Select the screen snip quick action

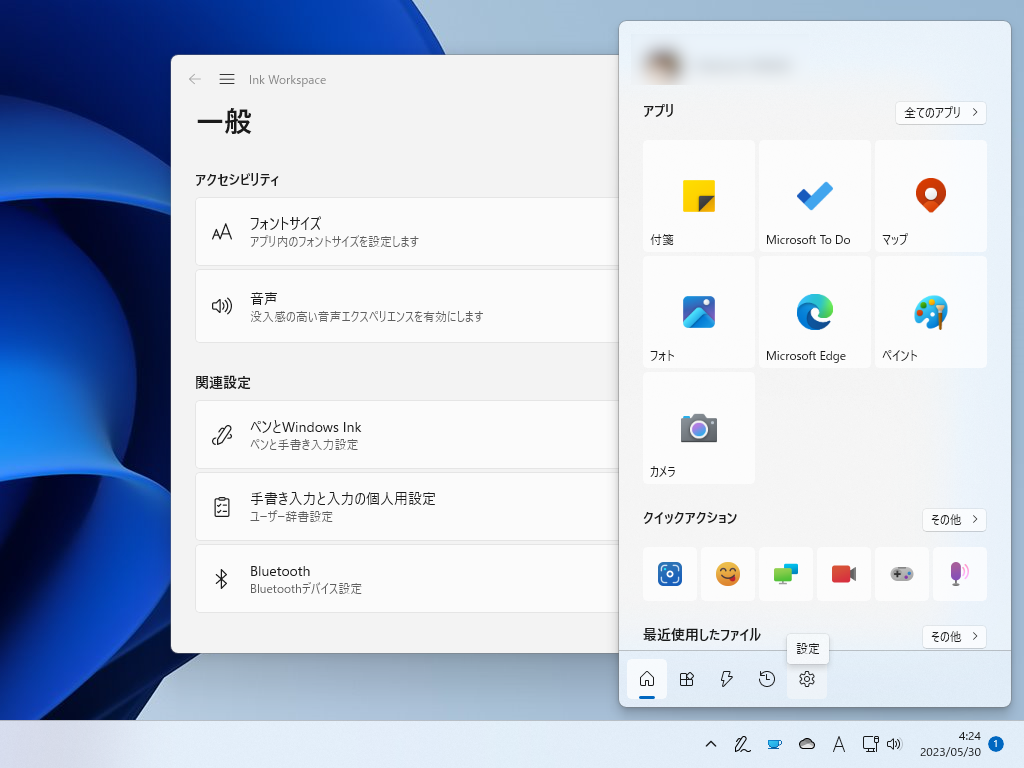click(x=669, y=574)
